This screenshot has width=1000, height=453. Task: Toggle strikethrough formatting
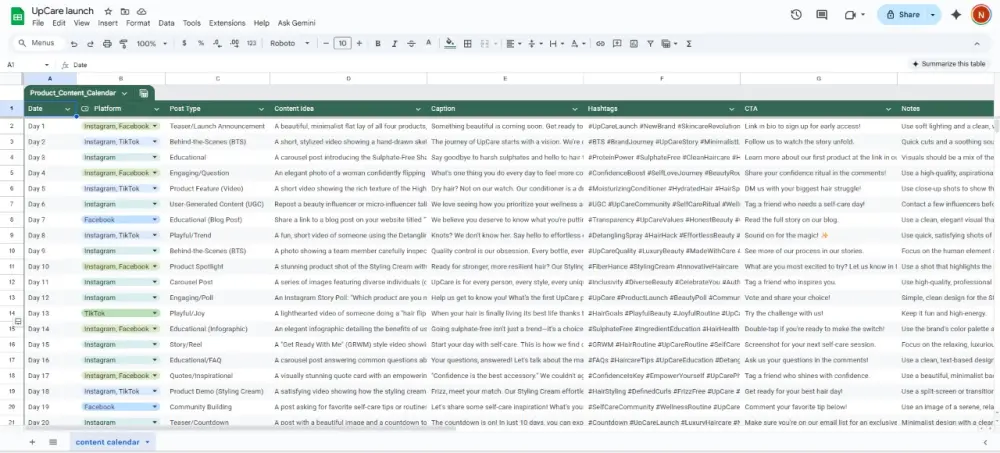[411, 43]
